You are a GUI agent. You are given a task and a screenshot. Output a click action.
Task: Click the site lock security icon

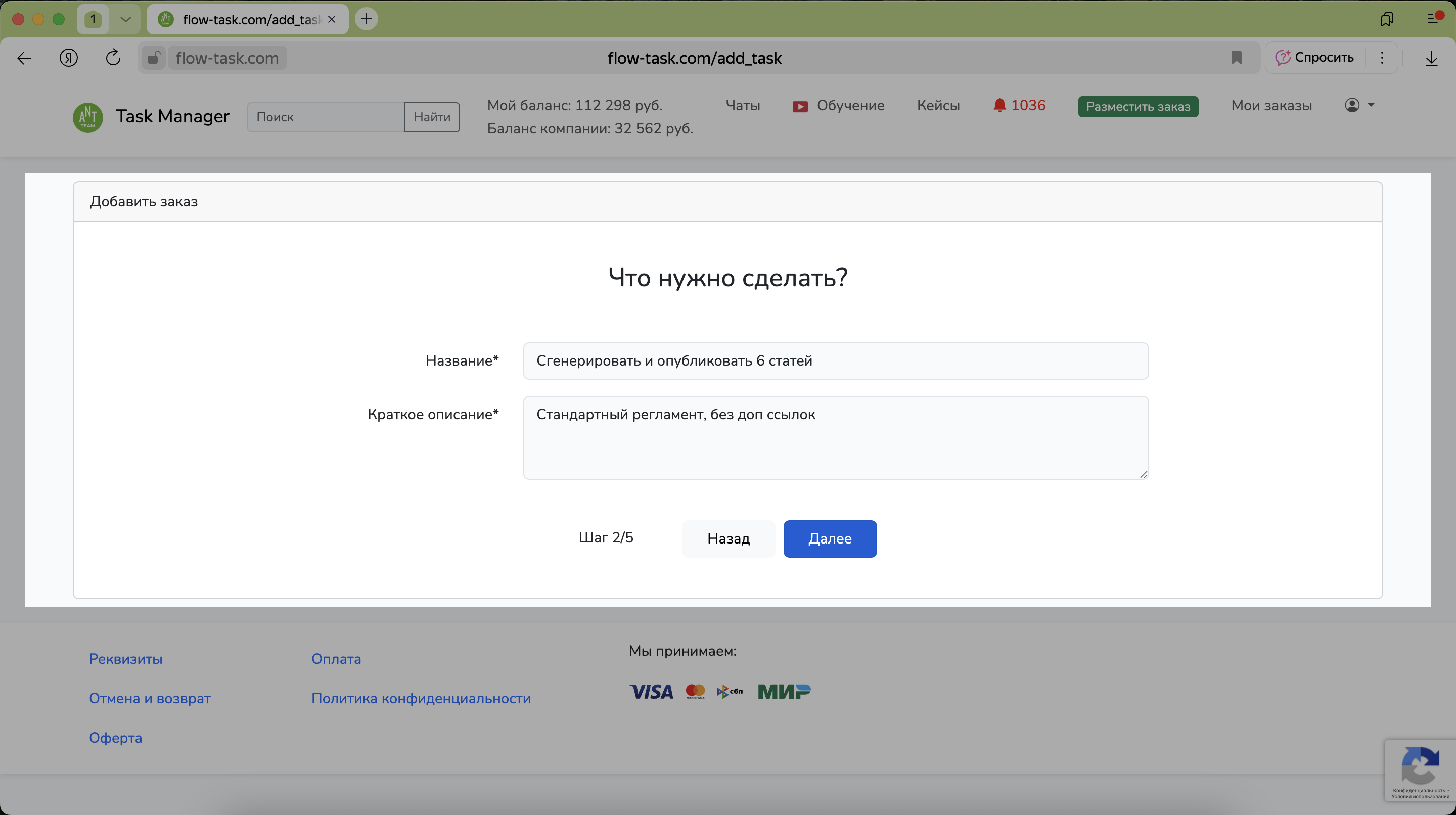(153, 58)
